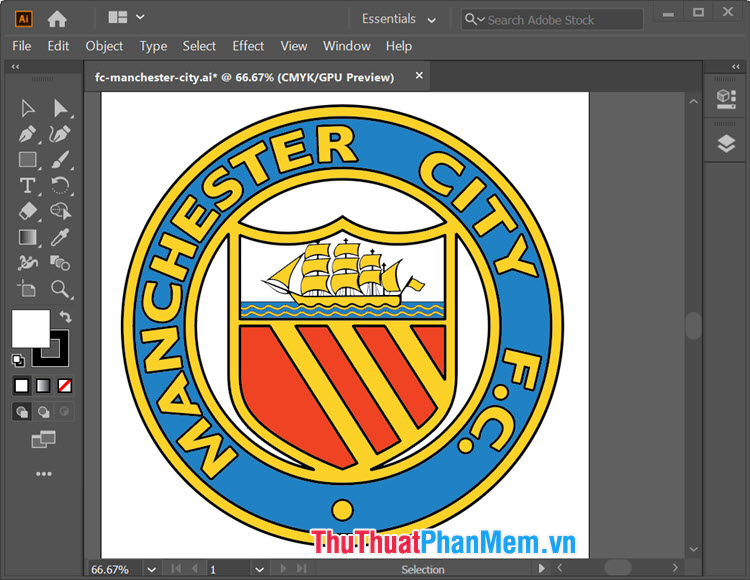This screenshot has width=750, height=580.
Task: Go to previous artboard
Action: tap(195, 569)
